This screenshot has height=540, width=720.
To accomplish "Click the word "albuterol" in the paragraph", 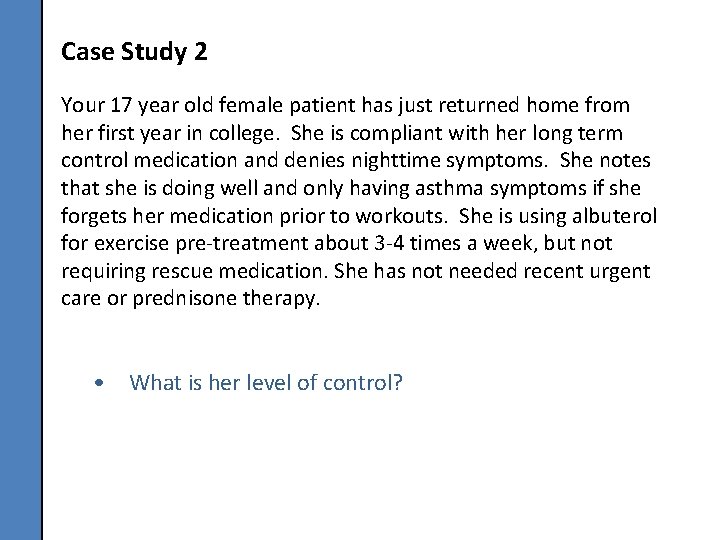I will [x=614, y=216].
